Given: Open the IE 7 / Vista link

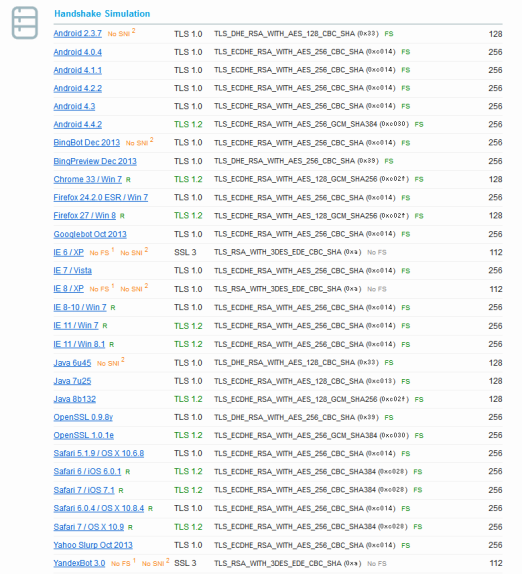Looking at the screenshot, I should point(72,271).
